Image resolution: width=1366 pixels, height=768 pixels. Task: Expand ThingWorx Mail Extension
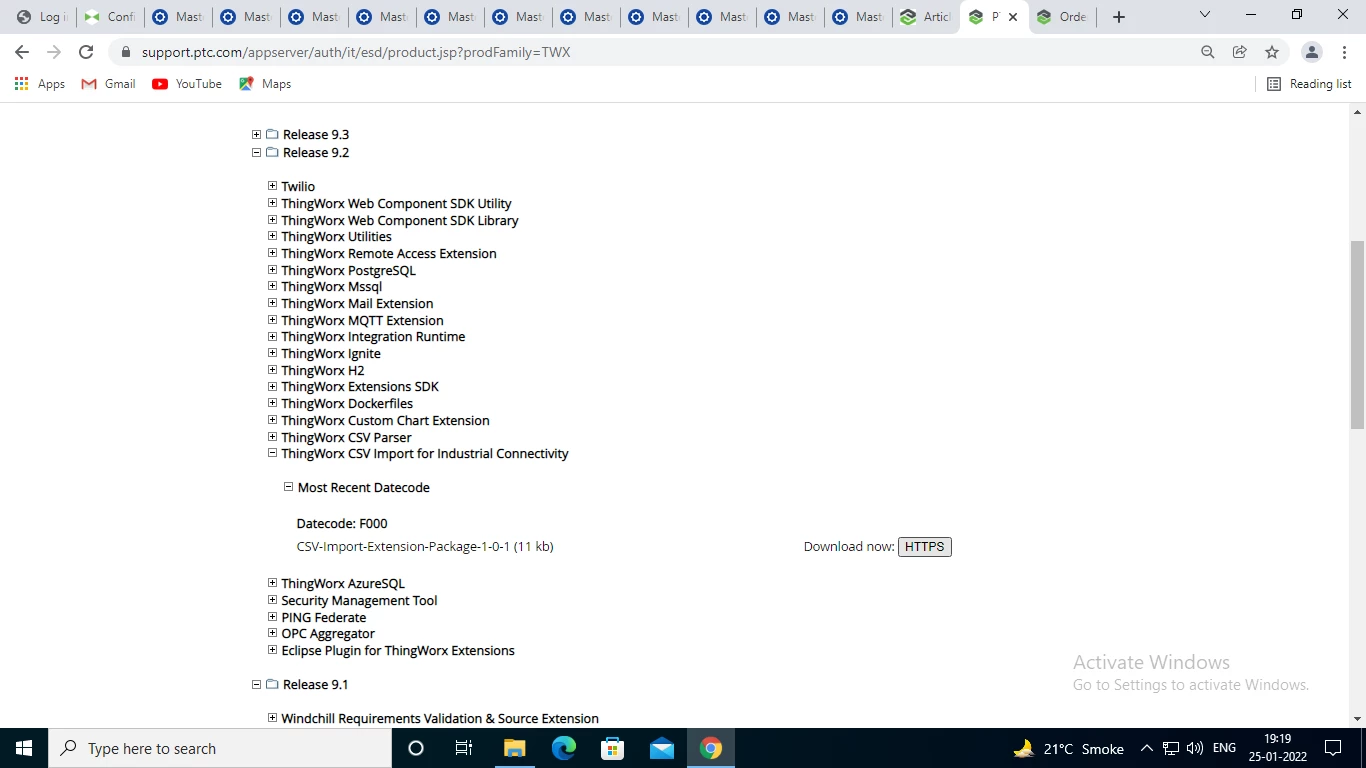click(272, 303)
